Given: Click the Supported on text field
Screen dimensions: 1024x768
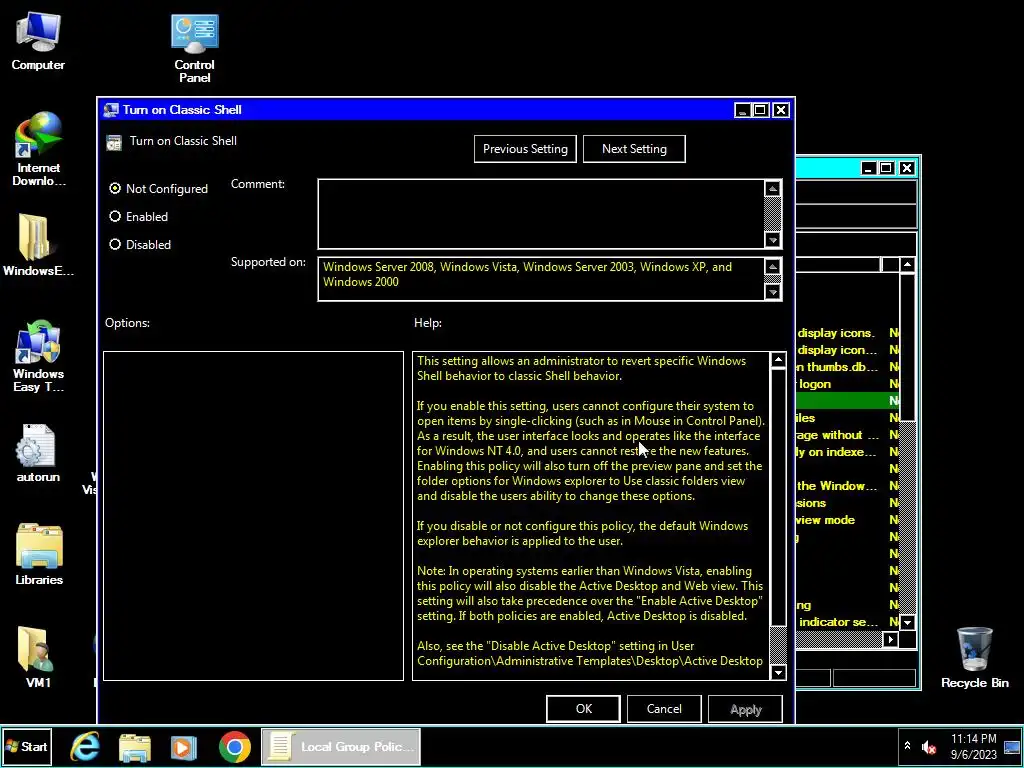Looking at the screenshot, I should click(541, 279).
